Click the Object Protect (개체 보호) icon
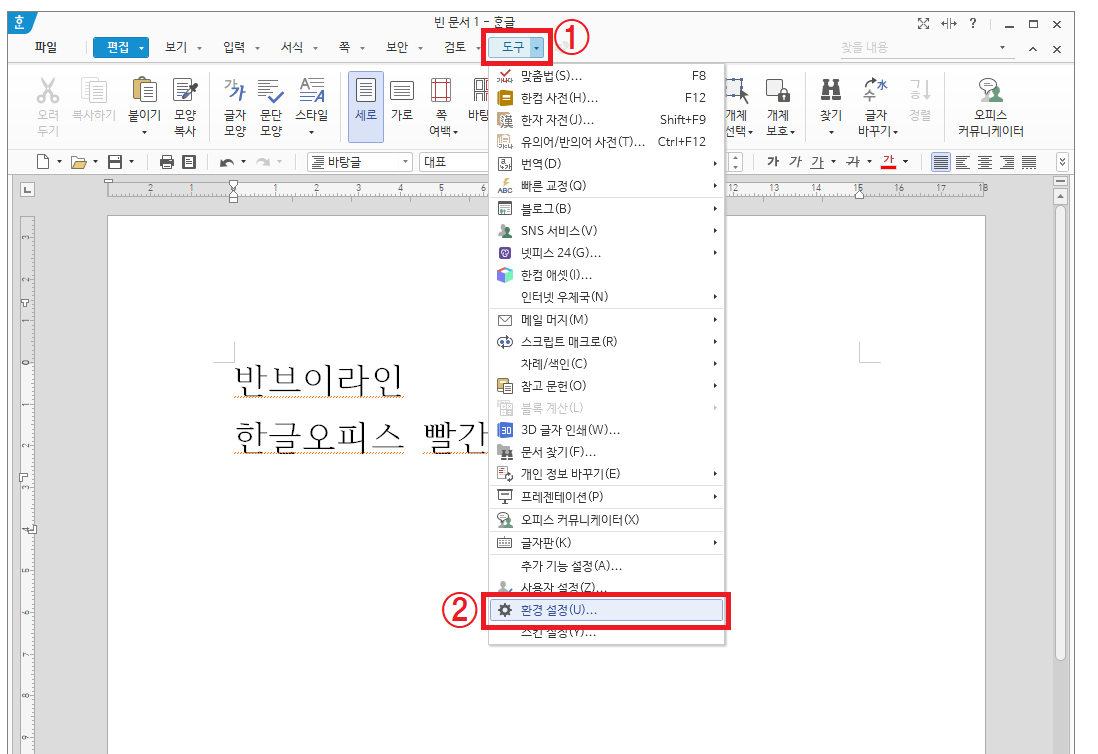The image size is (1098, 754). click(x=778, y=91)
